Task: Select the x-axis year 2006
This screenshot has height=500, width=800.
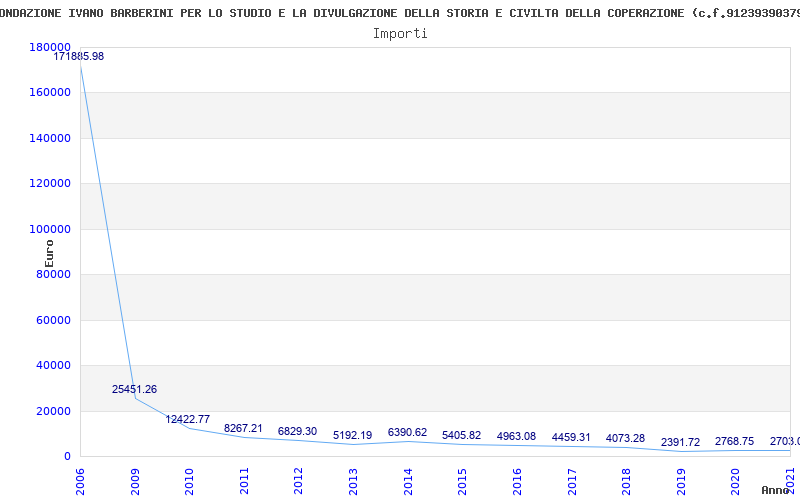Action: pos(80,481)
